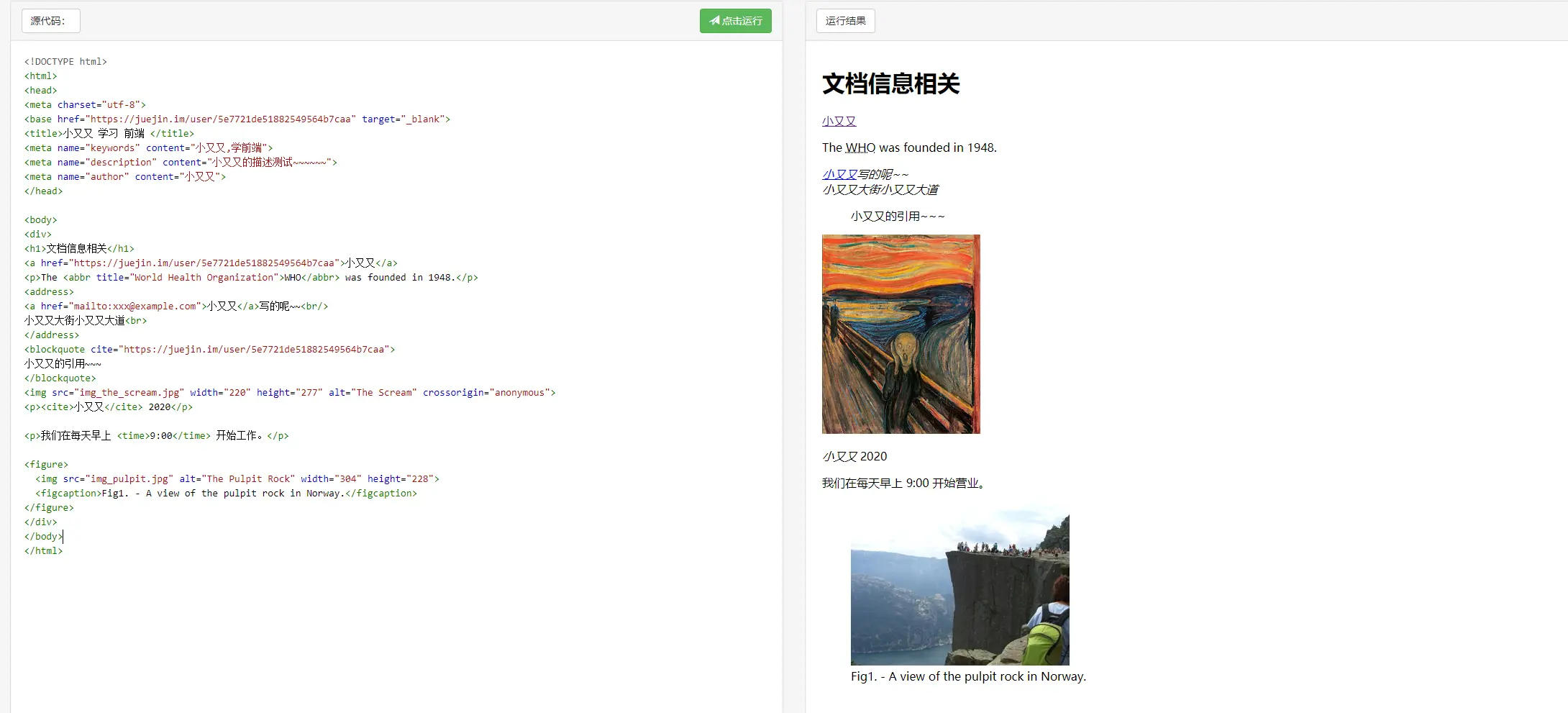Click the cite line 小又又 2020 in results

854,456
